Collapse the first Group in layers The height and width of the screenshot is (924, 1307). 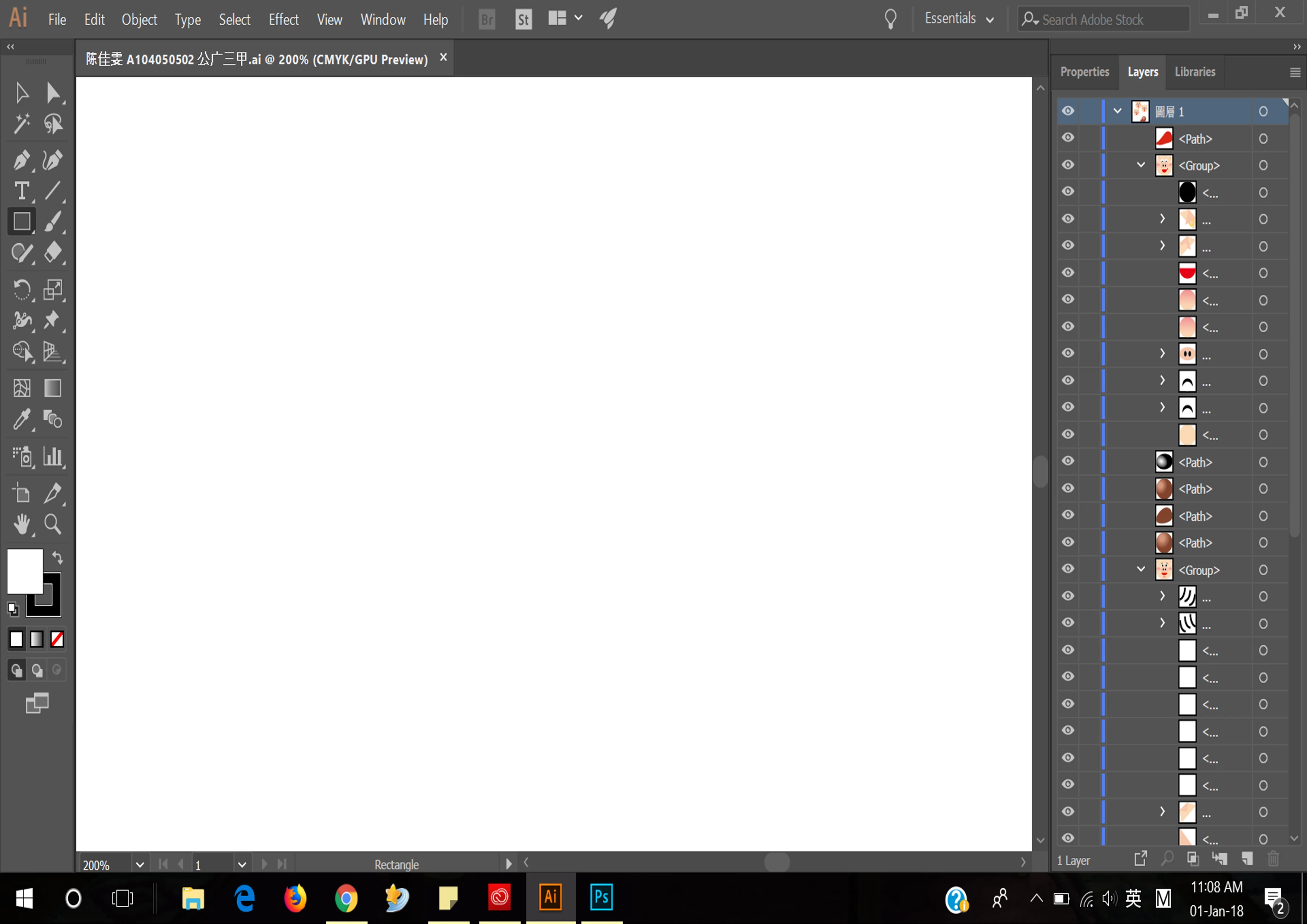click(x=1141, y=165)
